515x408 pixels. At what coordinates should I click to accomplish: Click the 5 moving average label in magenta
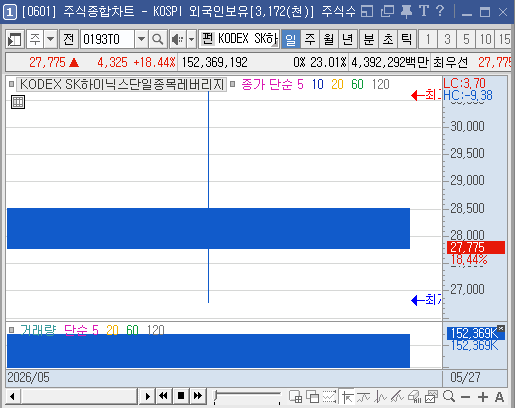[300, 84]
